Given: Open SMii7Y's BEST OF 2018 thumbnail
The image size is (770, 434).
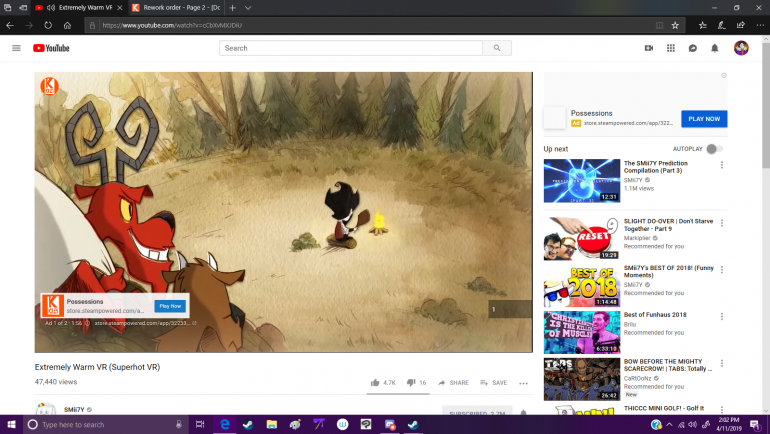Looking at the screenshot, I should coord(581,285).
